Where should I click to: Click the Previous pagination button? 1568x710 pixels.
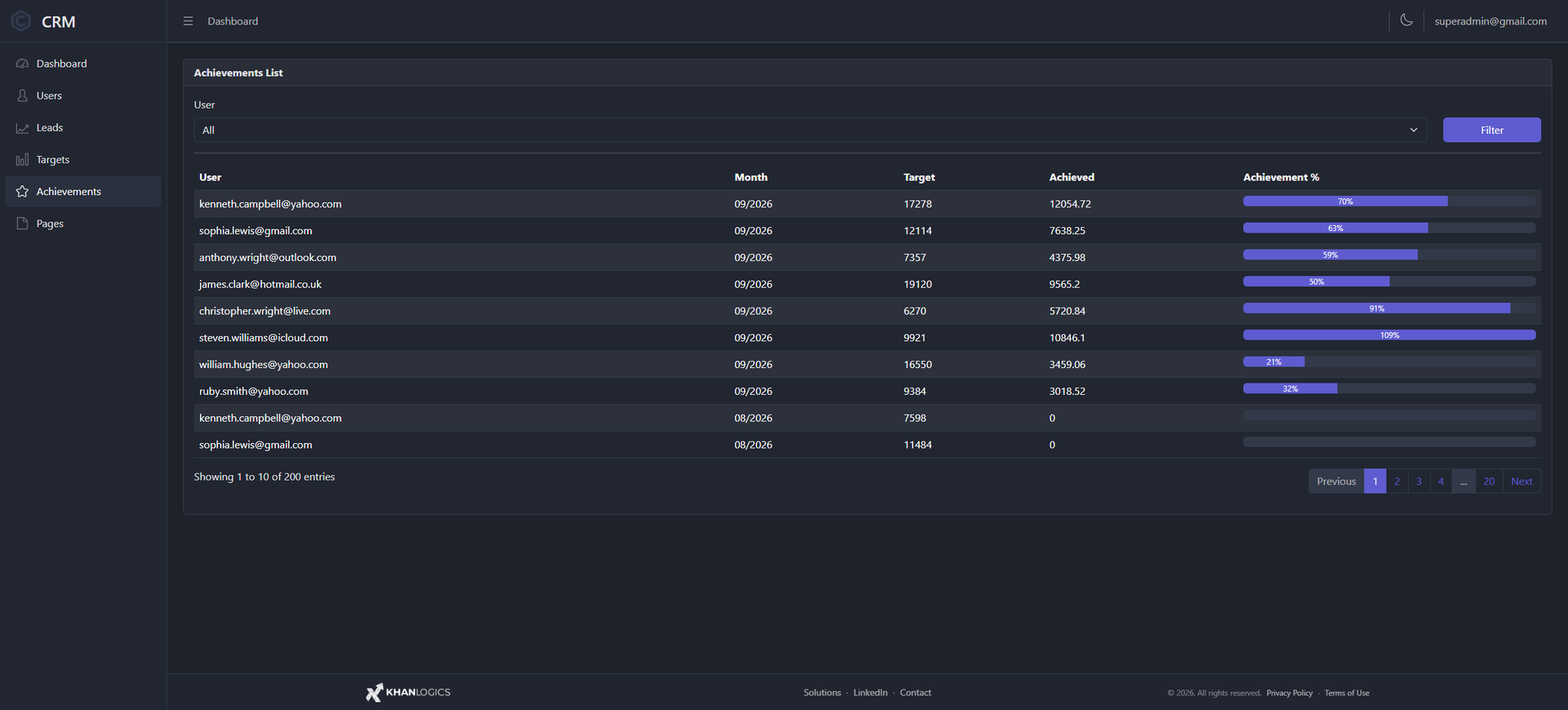point(1336,481)
